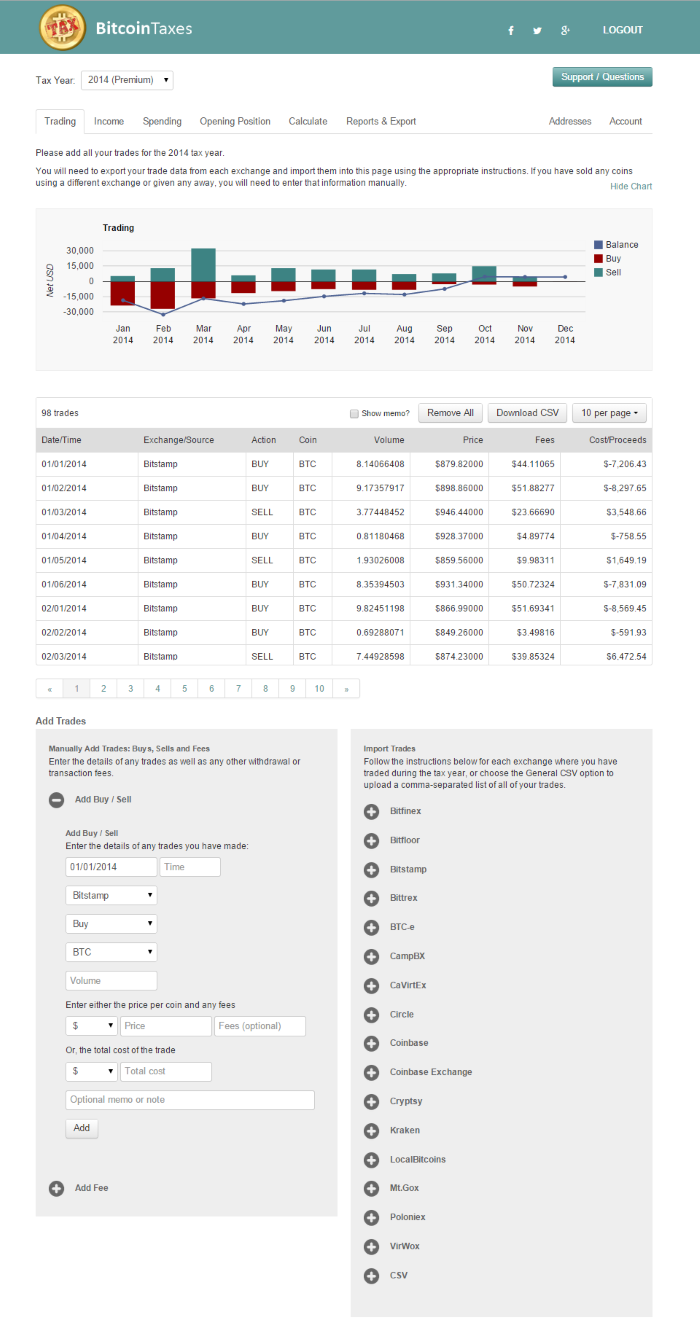Open the Reports & Export tab
Viewport: 700px width, 1323px height.
[x=381, y=121]
